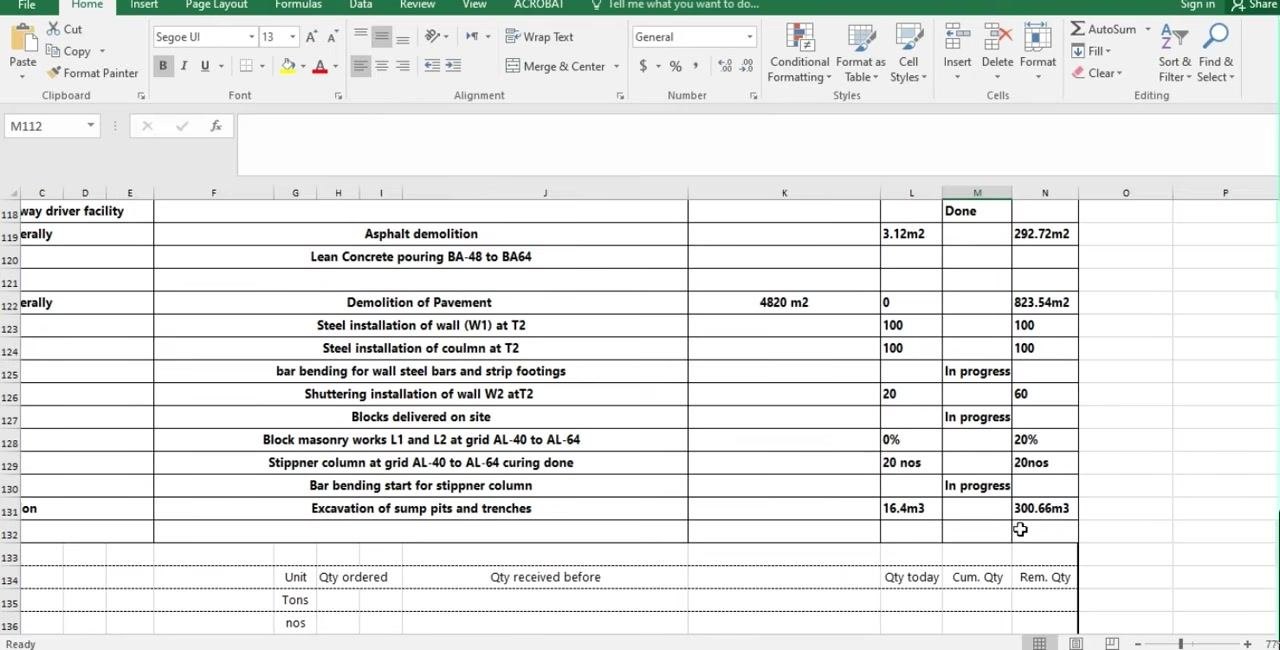Expand the Merge & Center dropdown arrow
1280x650 pixels.
click(x=616, y=66)
